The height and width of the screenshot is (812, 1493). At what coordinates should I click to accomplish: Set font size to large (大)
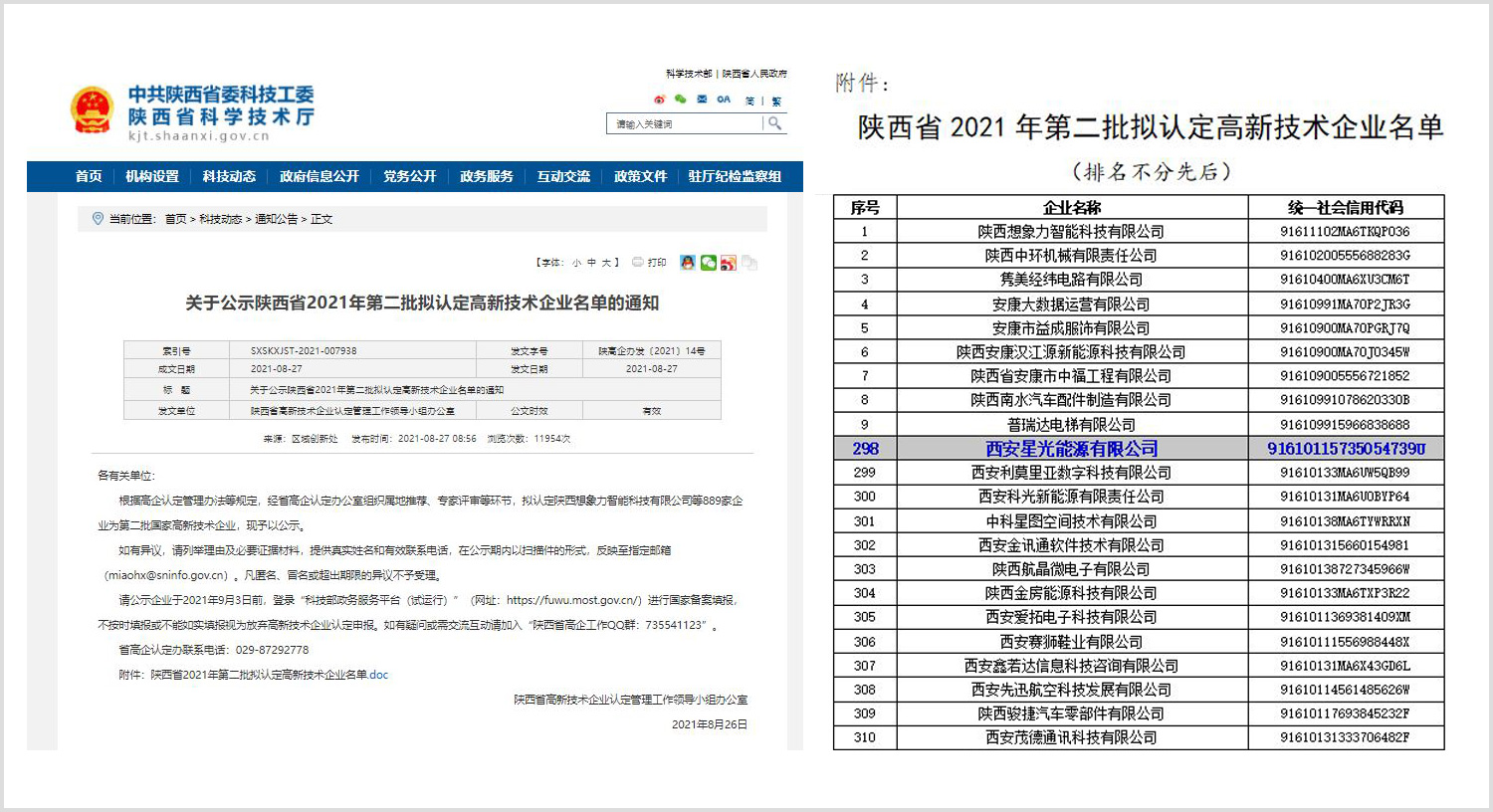(x=606, y=263)
